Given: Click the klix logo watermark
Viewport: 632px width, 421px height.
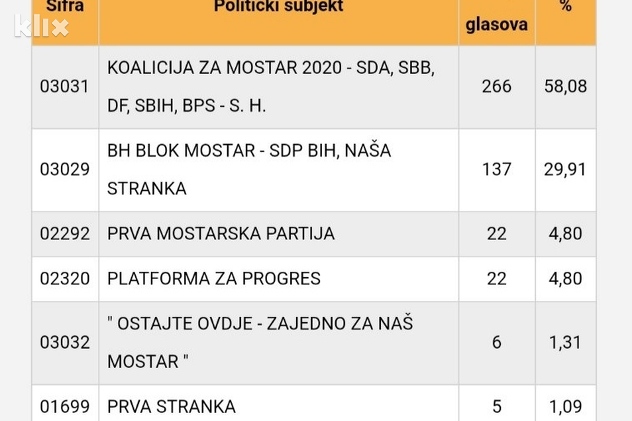Looking at the screenshot, I should pos(41,26).
